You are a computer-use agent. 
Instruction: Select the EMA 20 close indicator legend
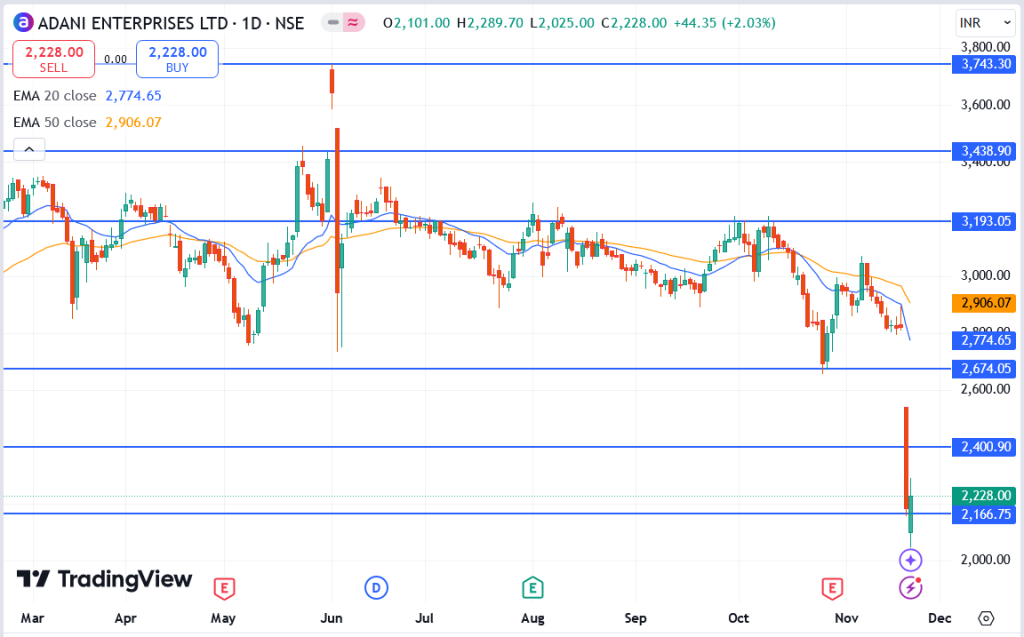(x=55, y=96)
